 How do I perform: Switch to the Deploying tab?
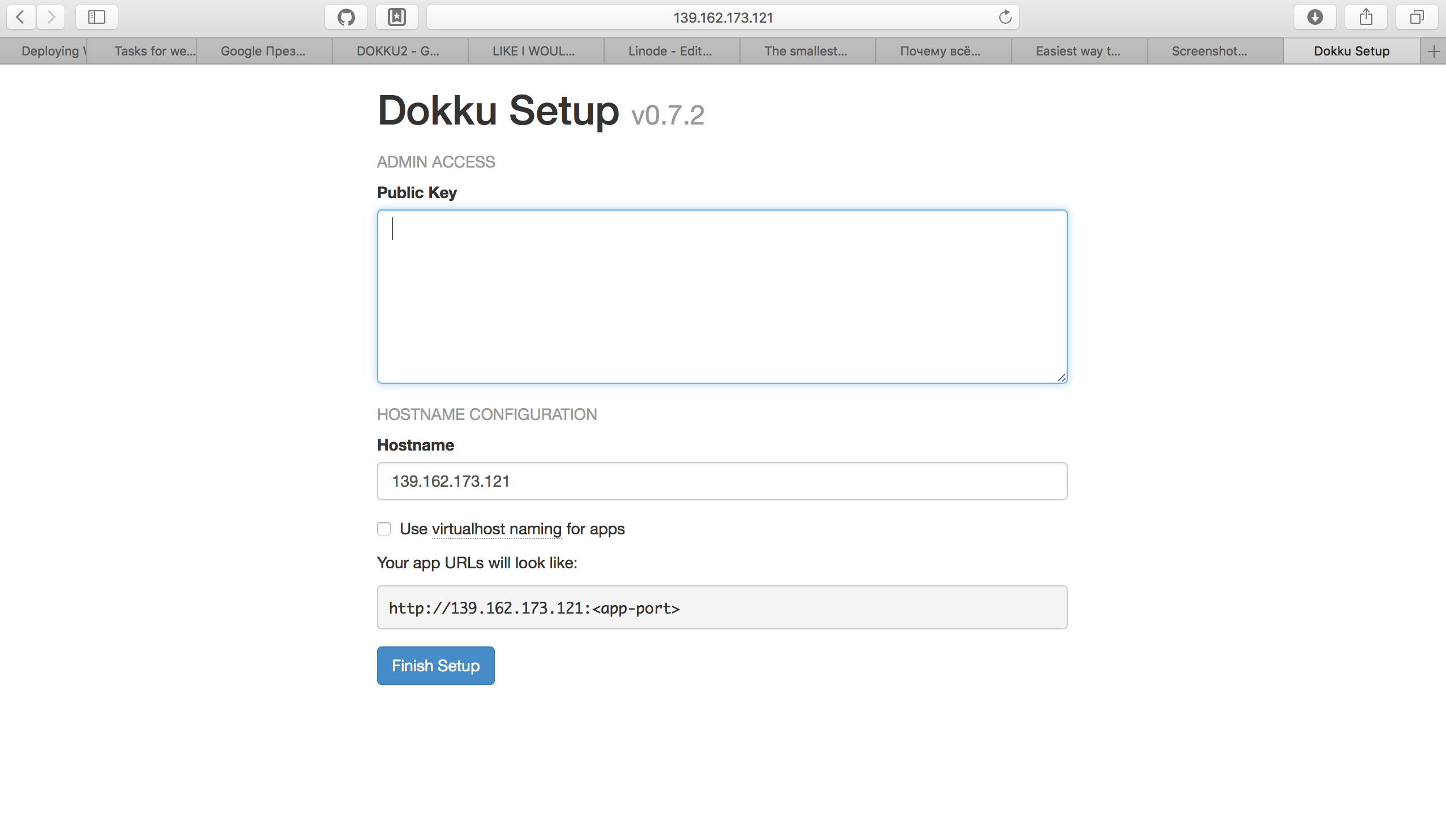(x=44, y=51)
